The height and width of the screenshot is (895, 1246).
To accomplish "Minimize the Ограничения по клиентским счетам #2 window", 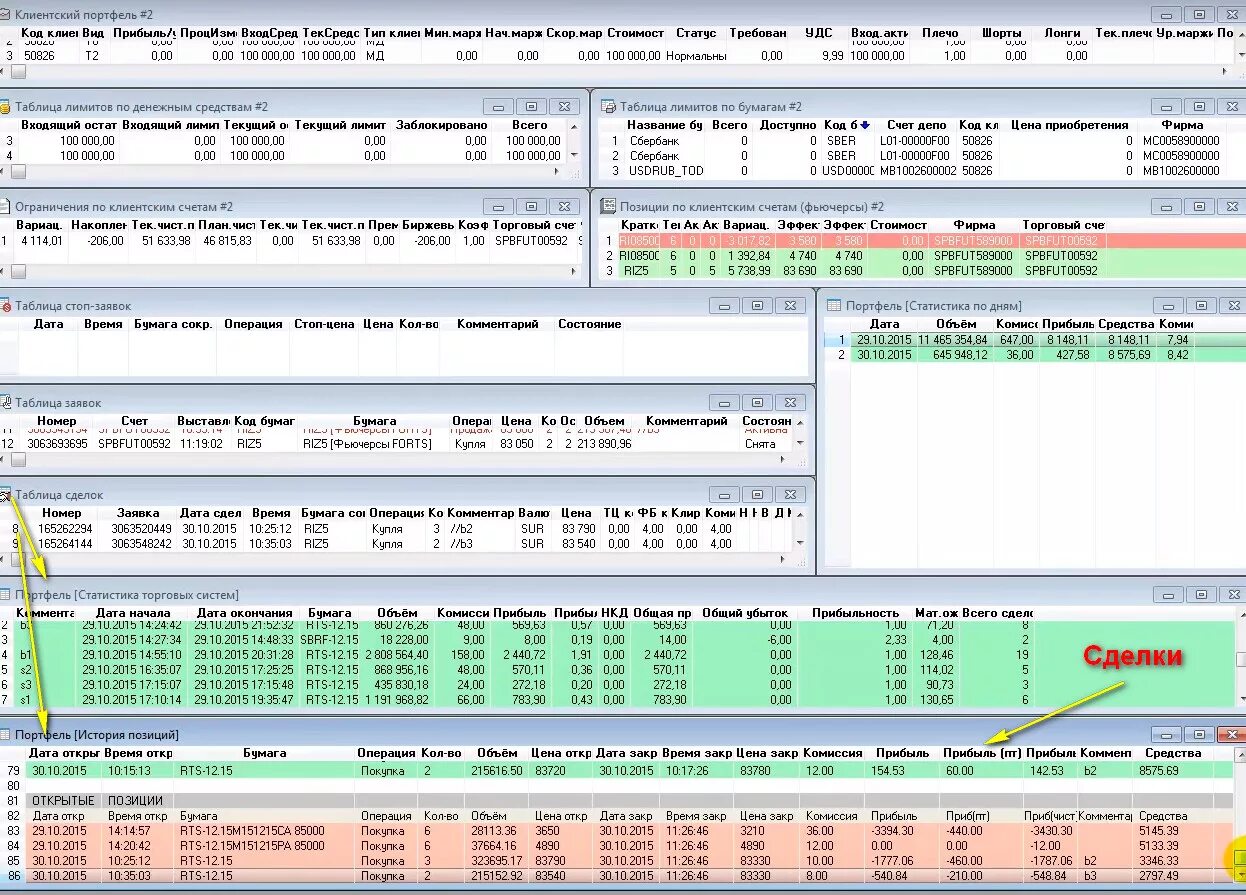I will 498,206.
